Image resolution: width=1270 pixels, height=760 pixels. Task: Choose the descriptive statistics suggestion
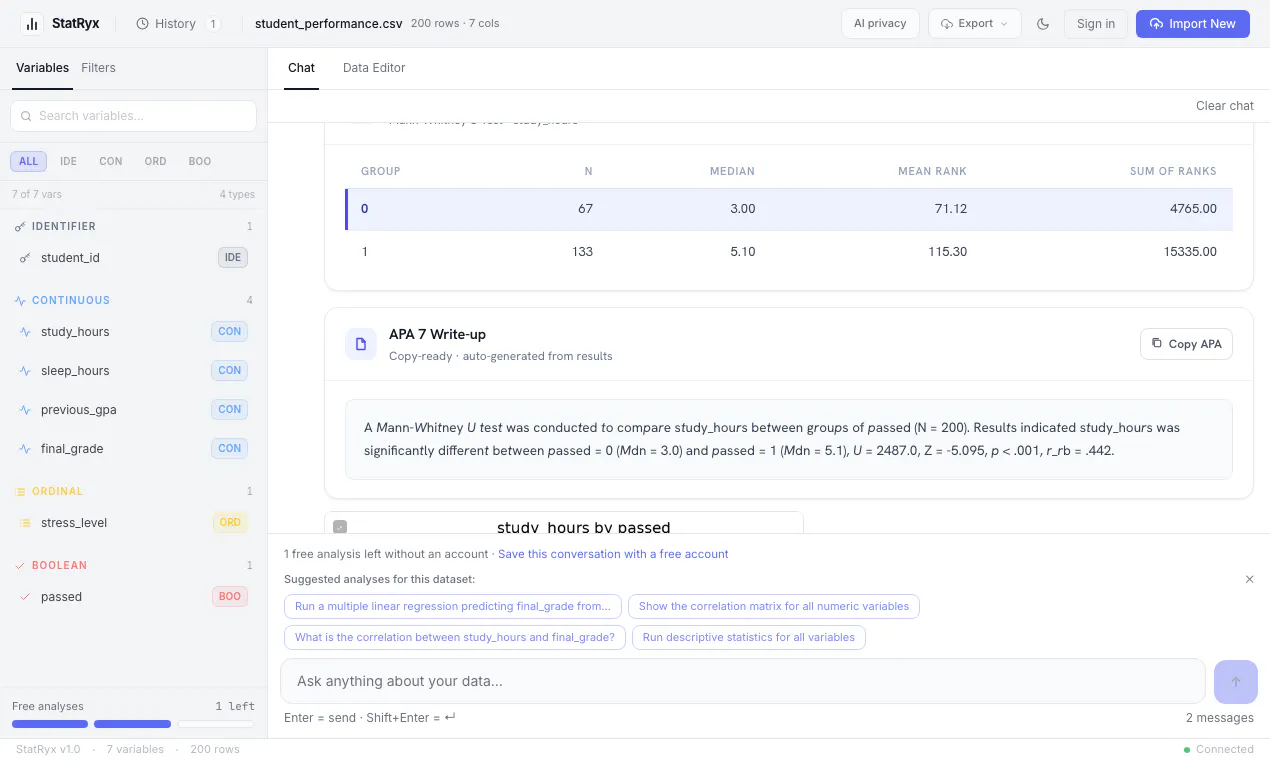tap(749, 637)
